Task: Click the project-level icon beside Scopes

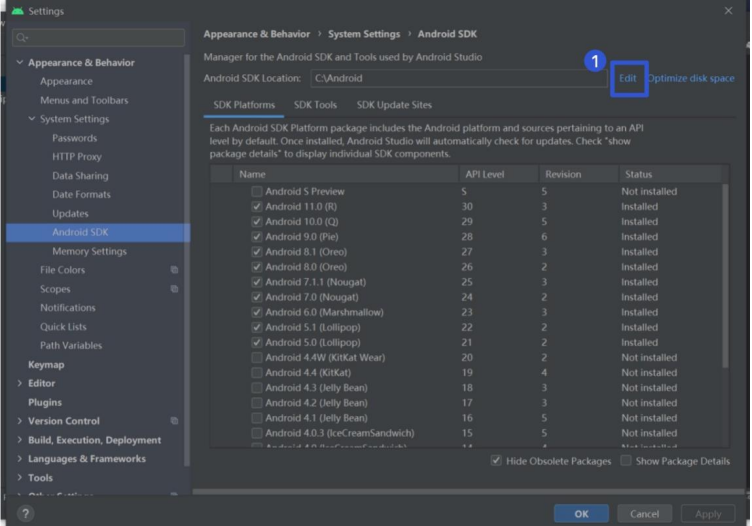Action: 174,289
